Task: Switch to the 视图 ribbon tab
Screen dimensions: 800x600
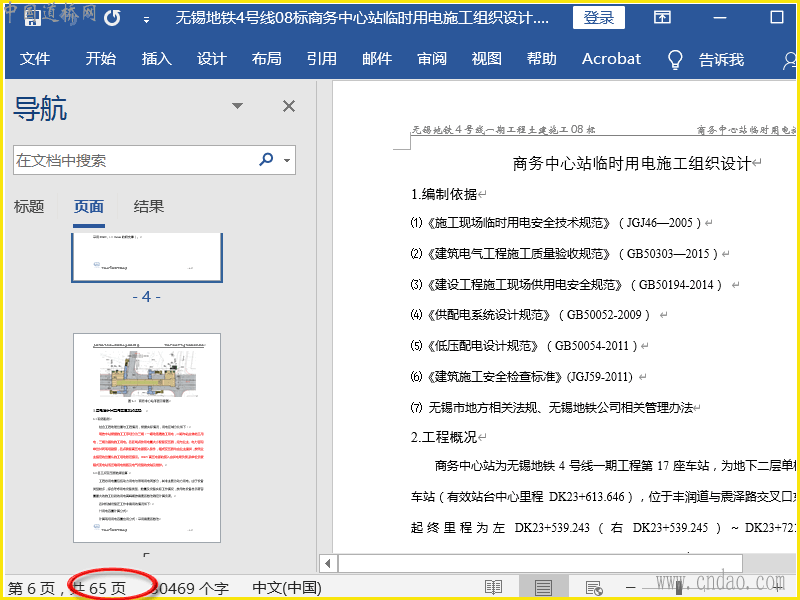Action: click(486, 59)
